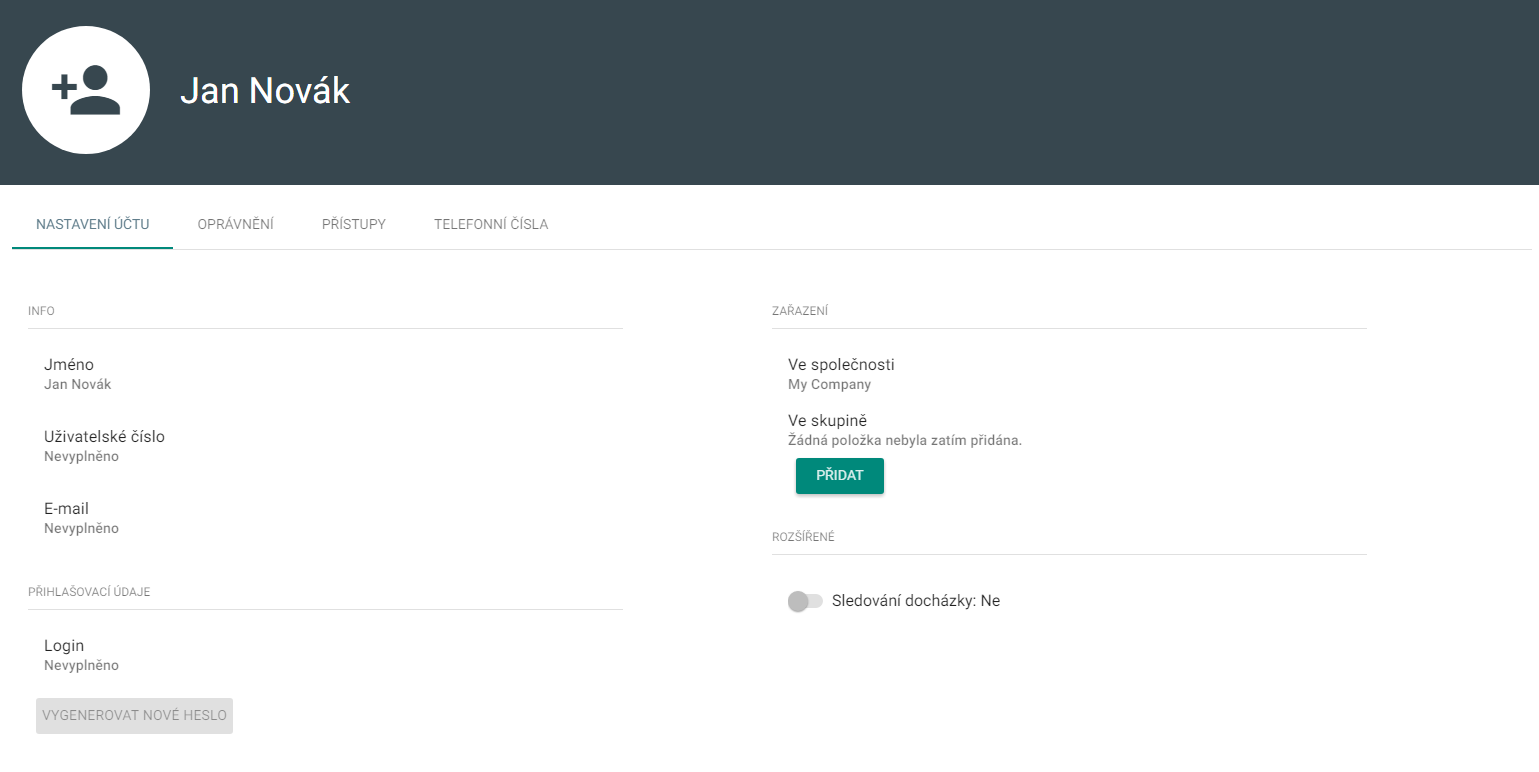Click the PŘIHLAŠOVACÍ ÚDAJE section heading

click(89, 592)
